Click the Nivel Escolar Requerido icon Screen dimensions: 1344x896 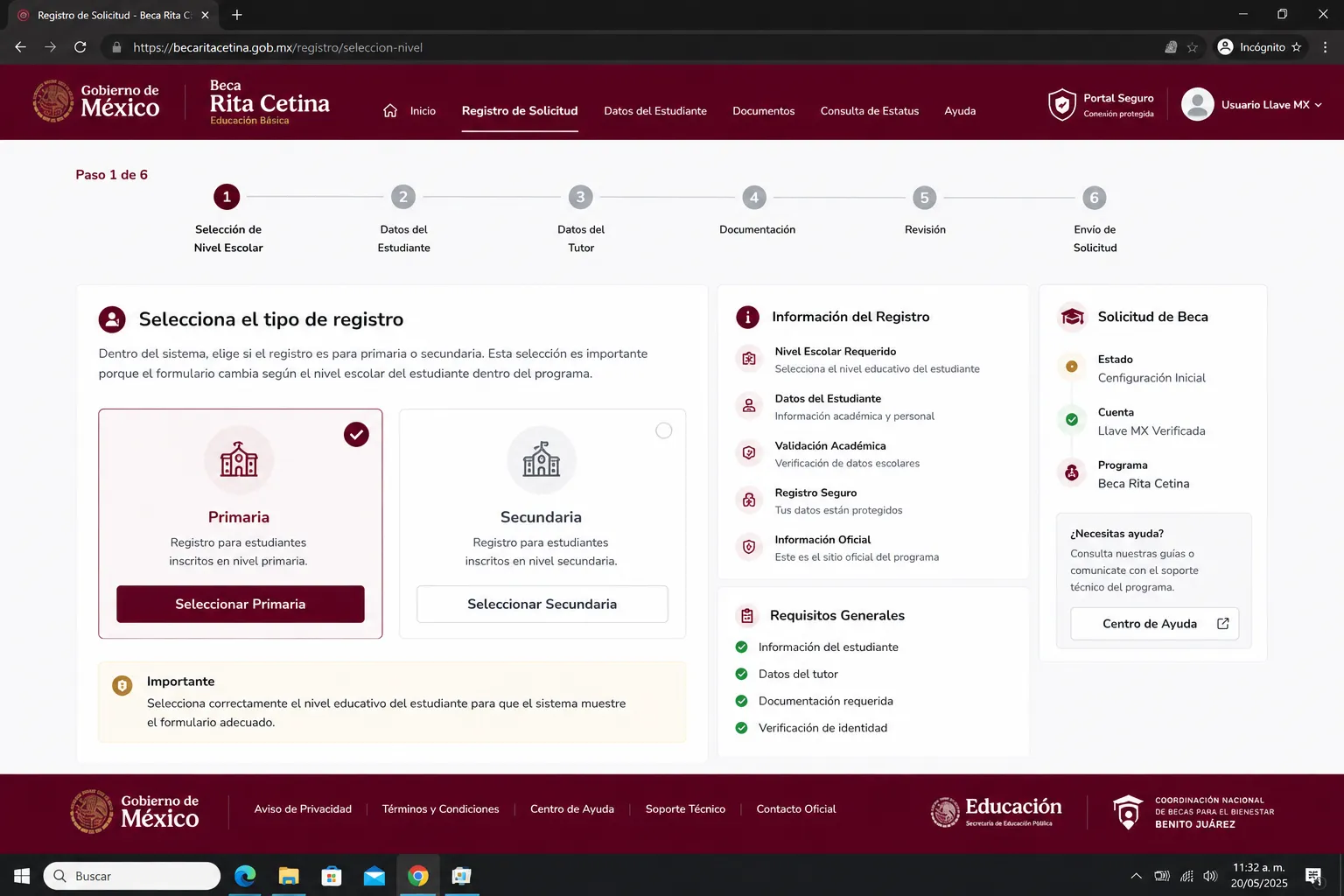[x=749, y=359]
